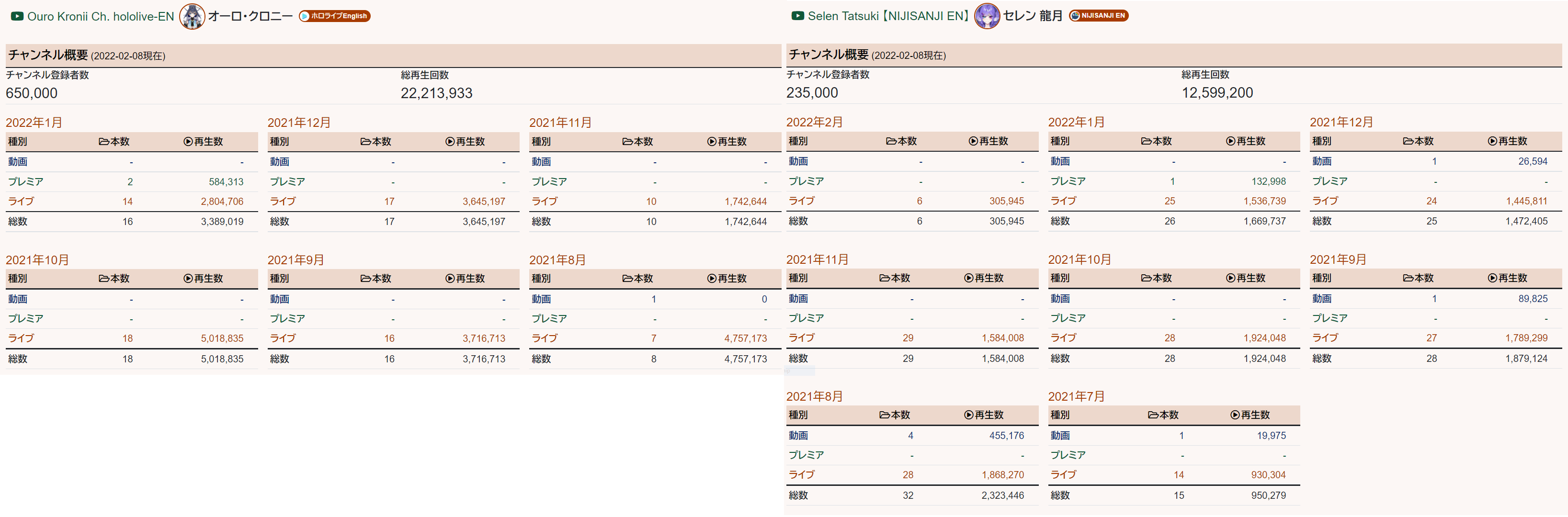Click YouTube icon beside Ouro Kronii channel name
1568x517 pixels.
pyautogui.click(x=17, y=16)
